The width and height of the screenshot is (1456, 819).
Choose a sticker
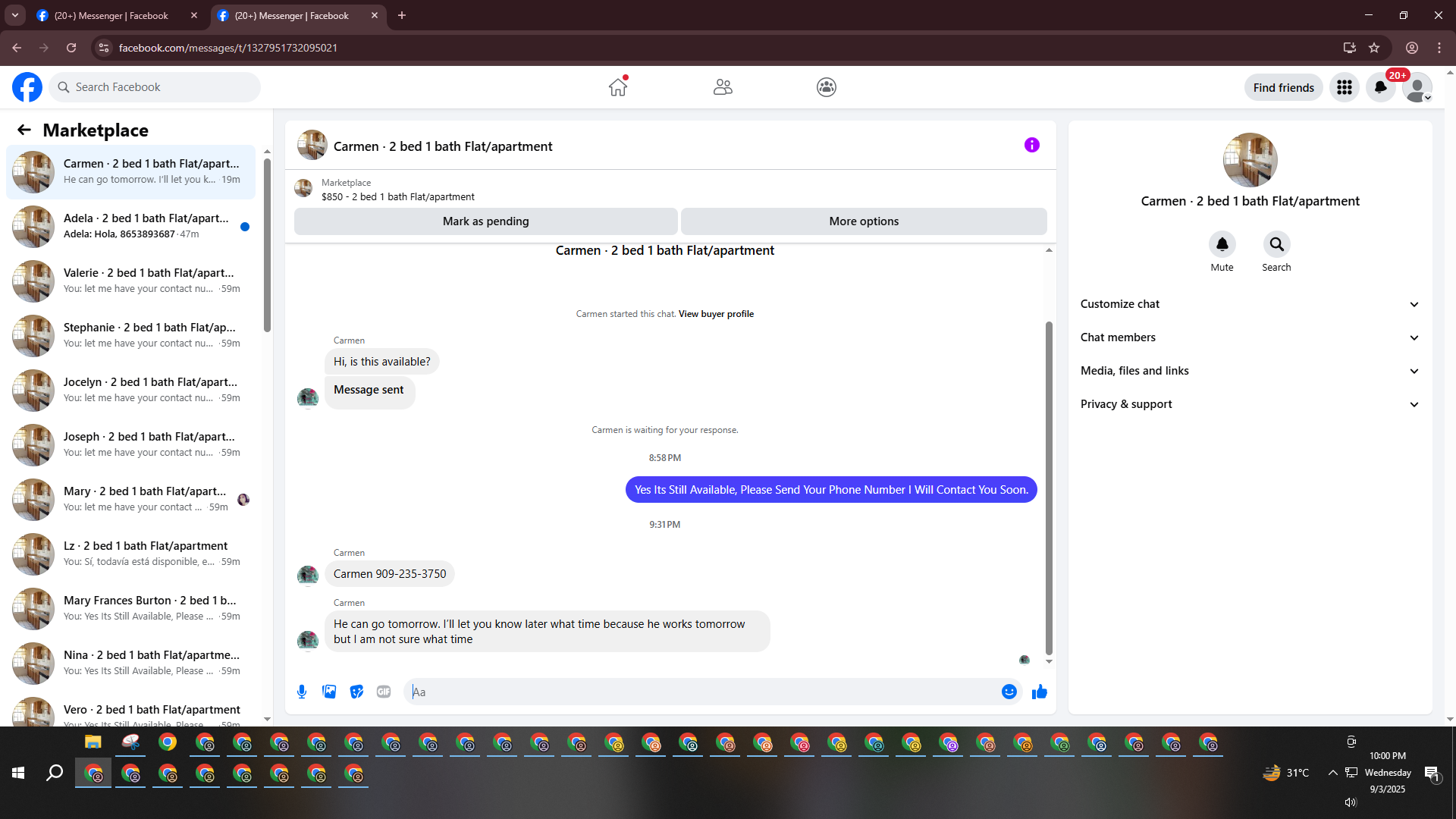[356, 692]
